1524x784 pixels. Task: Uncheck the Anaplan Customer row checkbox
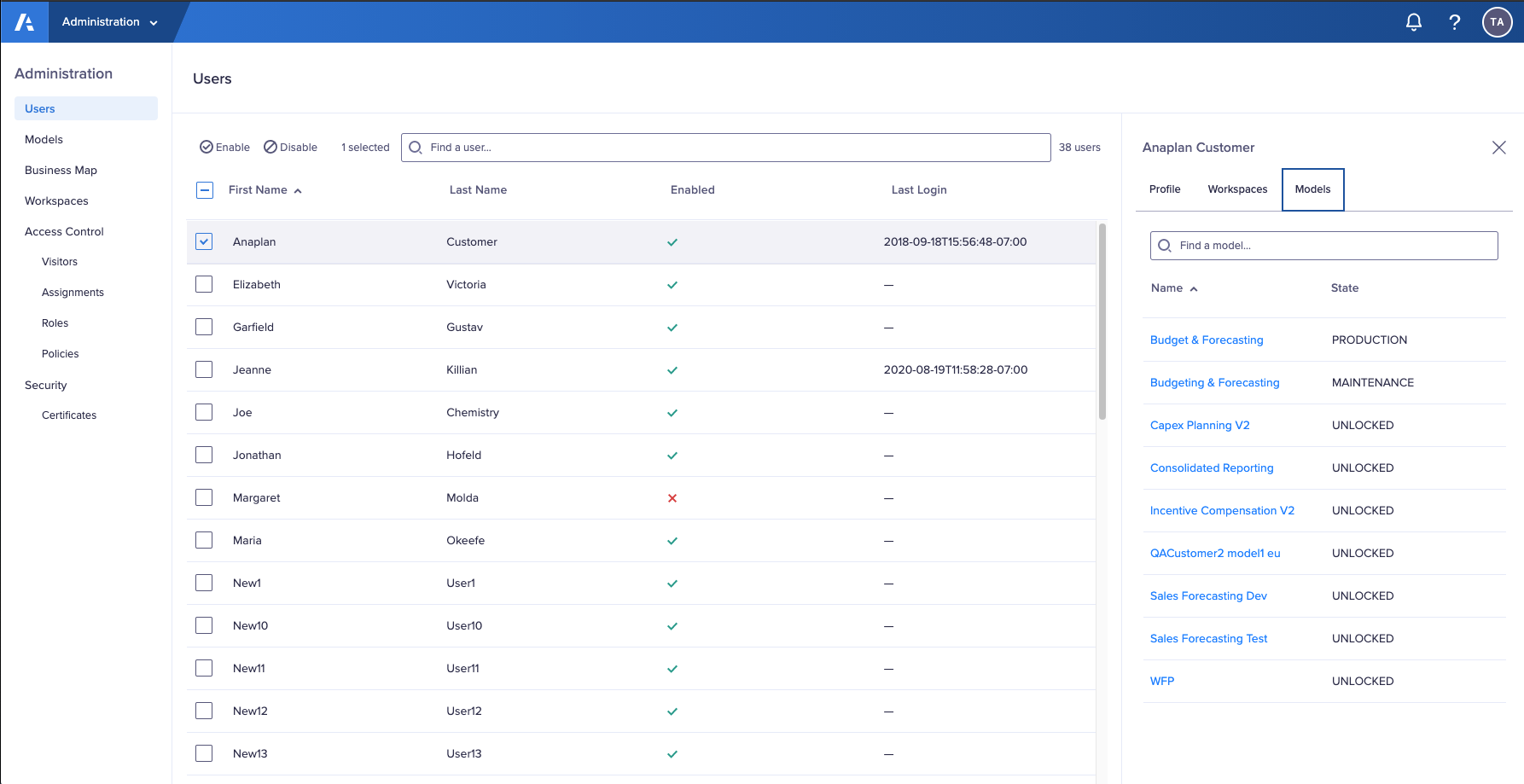pyautogui.click(x=204, y=241)
